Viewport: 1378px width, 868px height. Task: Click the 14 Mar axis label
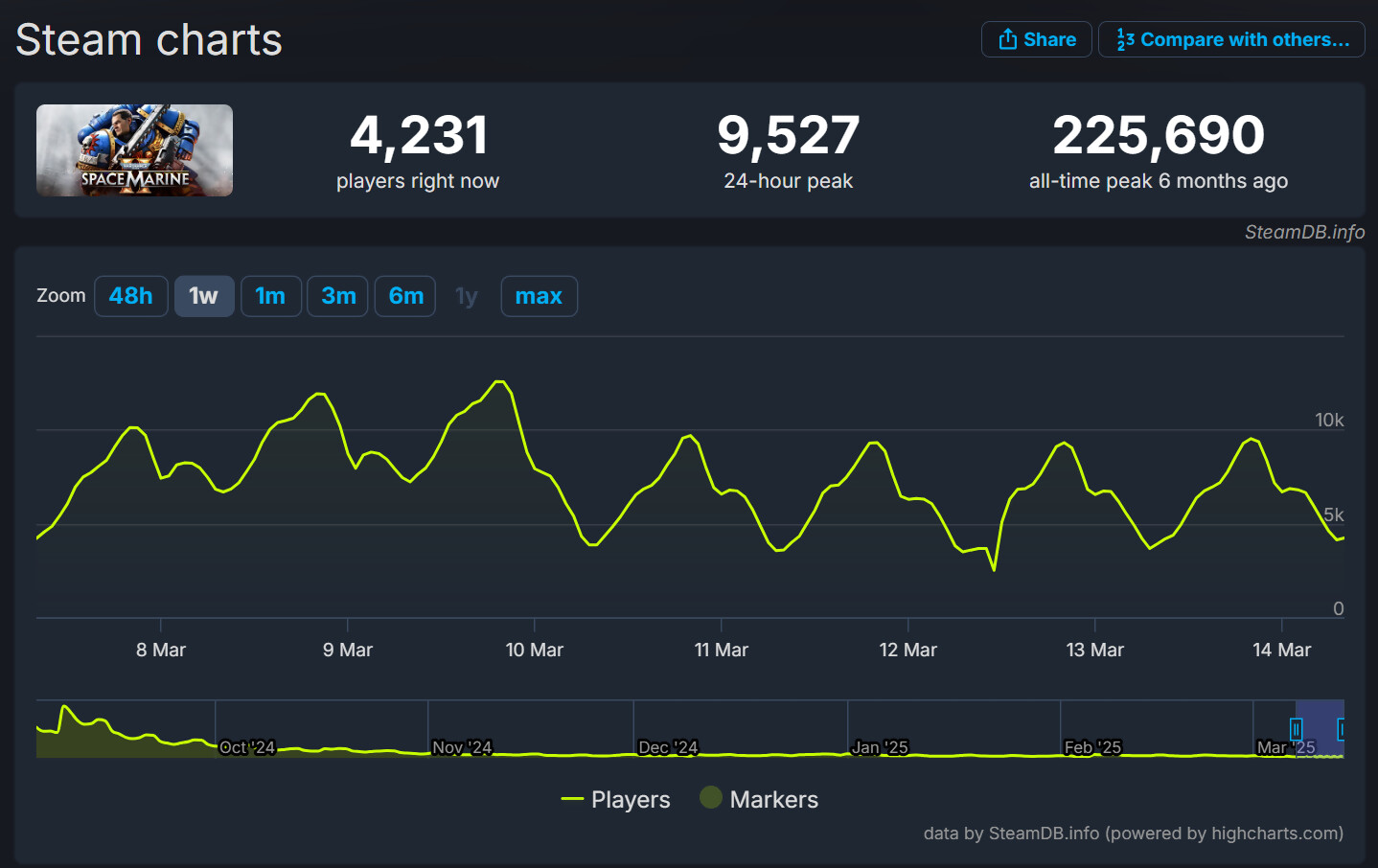pyautogui.click(x=1282, y=650)
